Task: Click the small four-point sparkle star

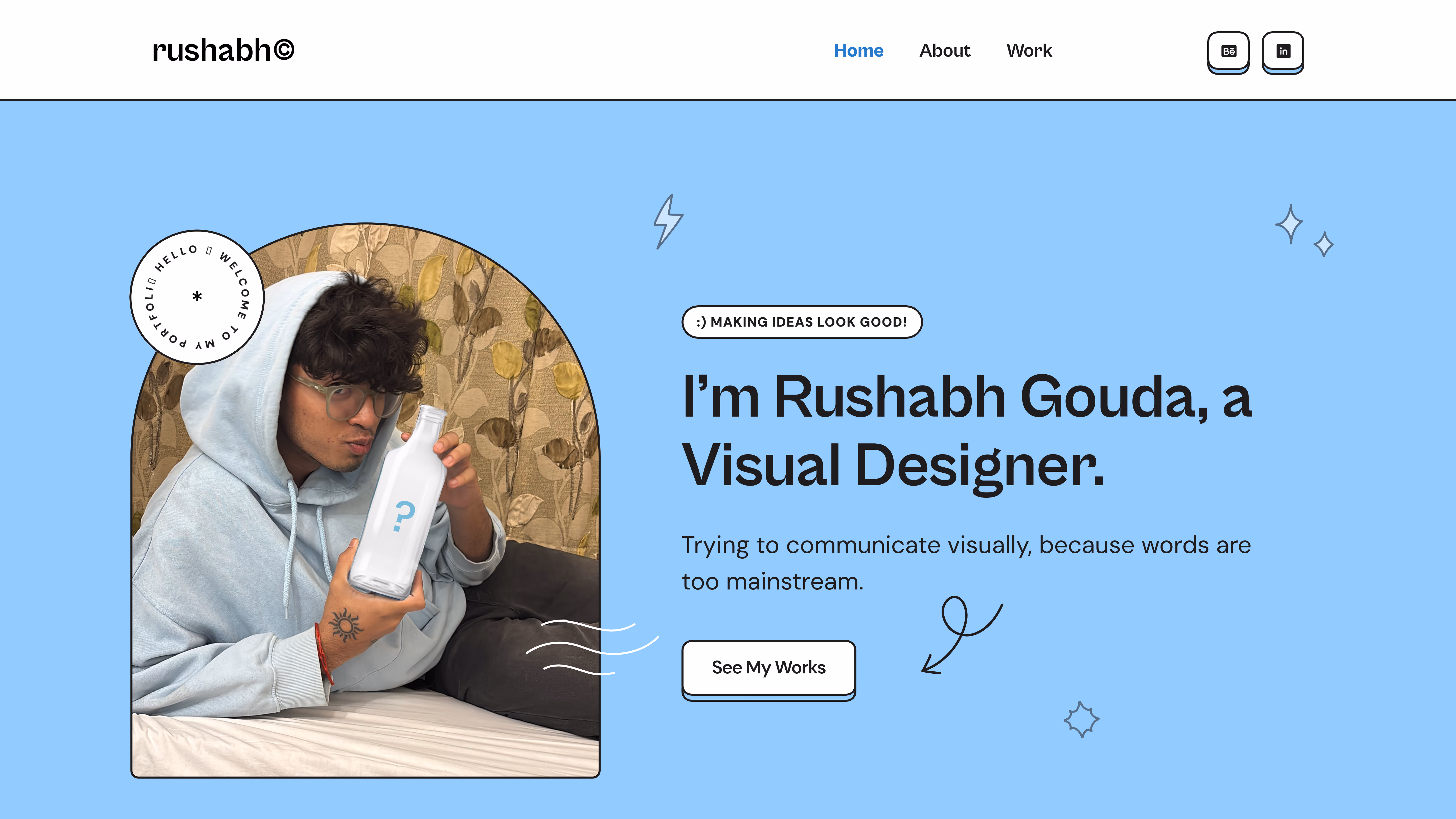Action: point(1324,244)
